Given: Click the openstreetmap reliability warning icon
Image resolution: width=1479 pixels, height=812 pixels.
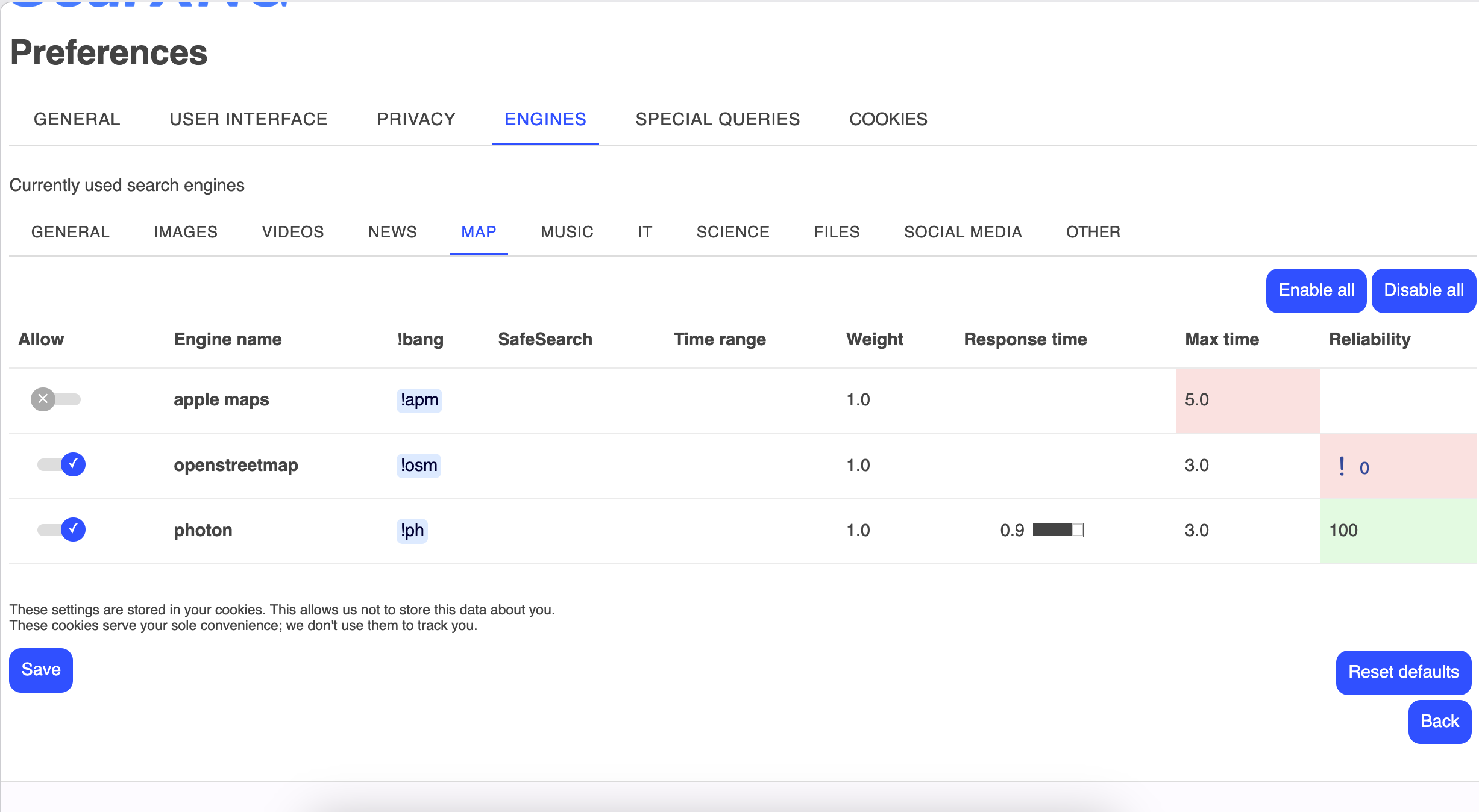Looking at the screenshot, I should tap(1342, 466).
